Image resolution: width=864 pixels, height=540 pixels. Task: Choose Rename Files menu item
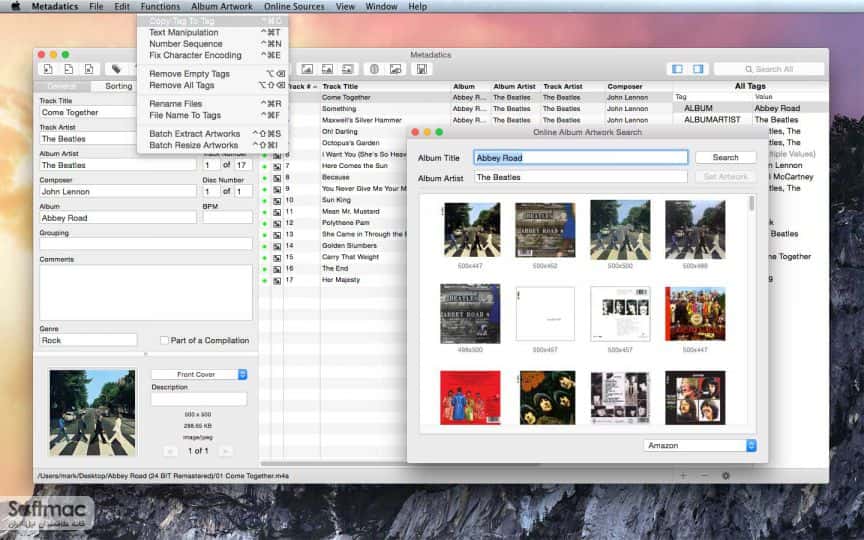click(213, 104)
